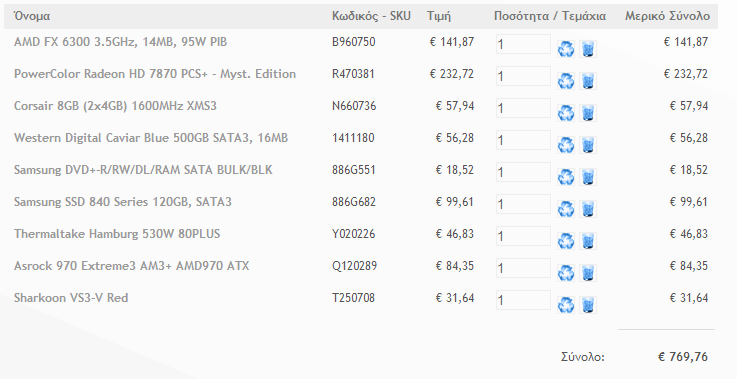Open Thermaltake Hamburg 530W 80PLUS link

pos(117,234)
